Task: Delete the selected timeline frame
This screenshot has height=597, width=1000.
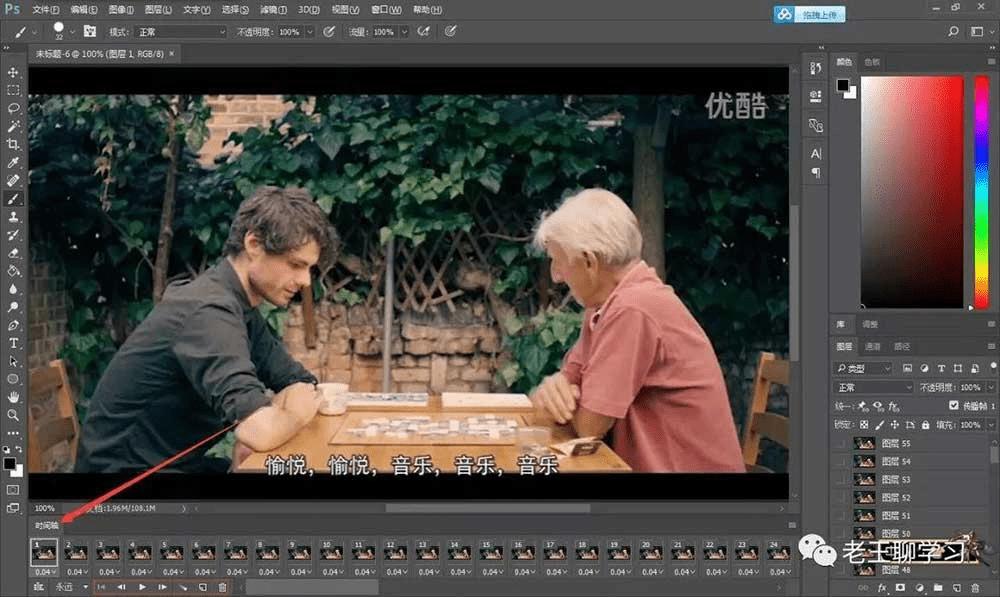Action: point(222,587)
